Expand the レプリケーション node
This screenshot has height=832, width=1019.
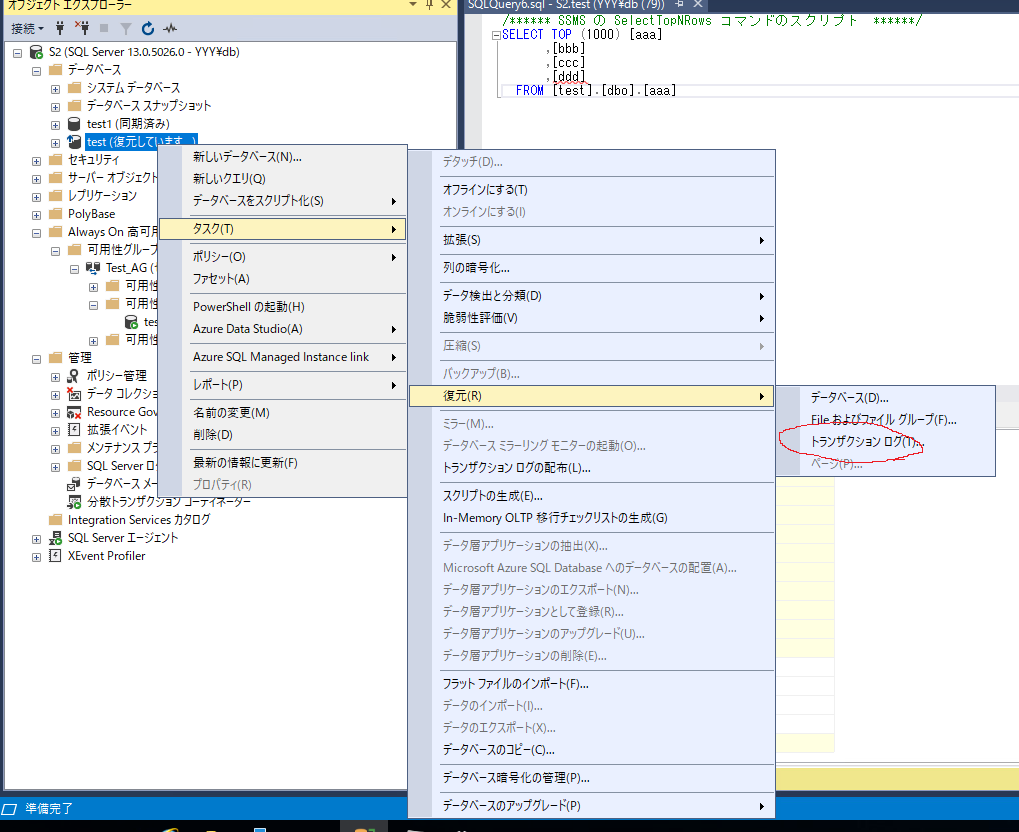(x=36, y=197)
